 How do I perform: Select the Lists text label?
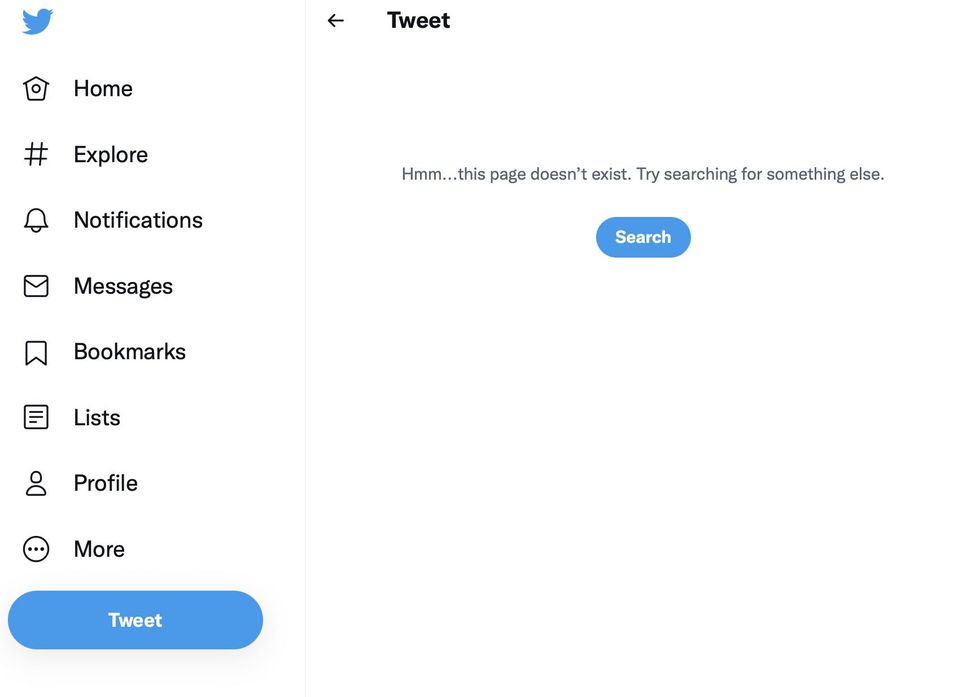[97, 417]
